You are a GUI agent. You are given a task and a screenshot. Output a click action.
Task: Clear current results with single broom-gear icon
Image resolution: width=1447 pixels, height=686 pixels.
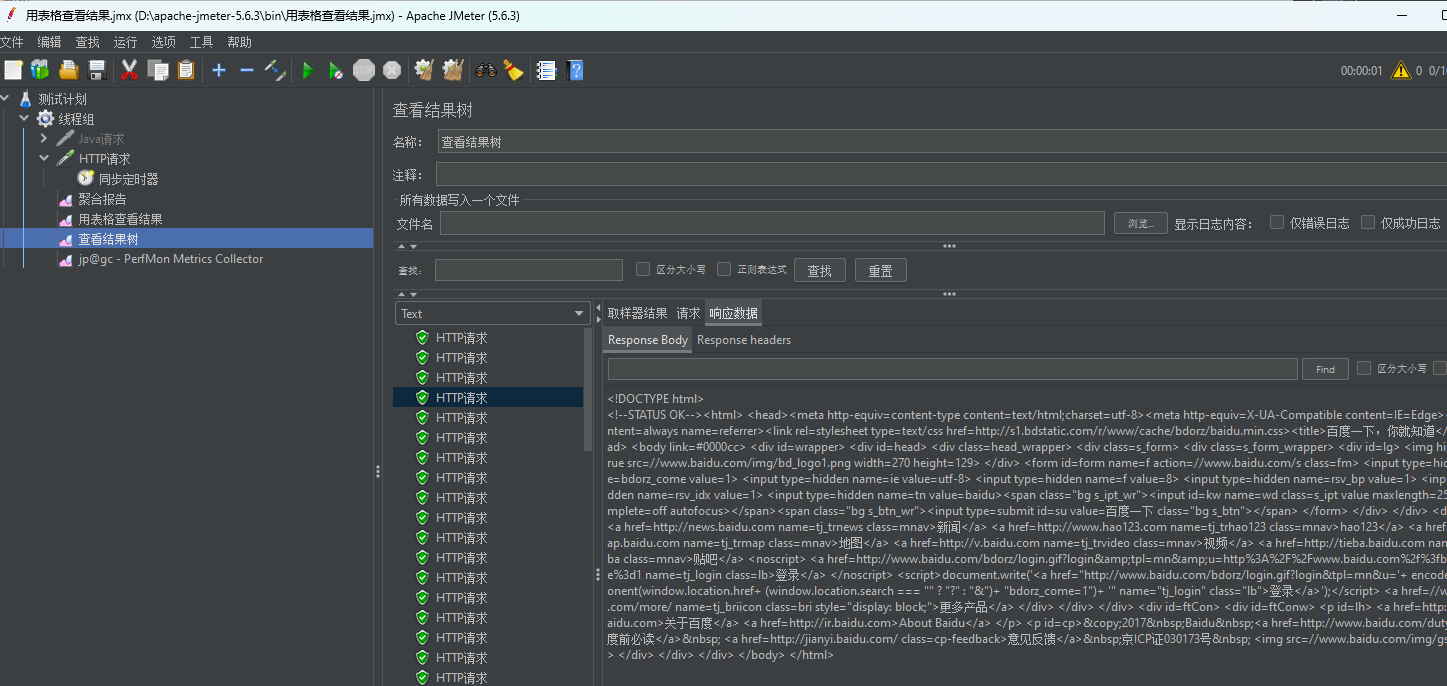pos(424,70)
